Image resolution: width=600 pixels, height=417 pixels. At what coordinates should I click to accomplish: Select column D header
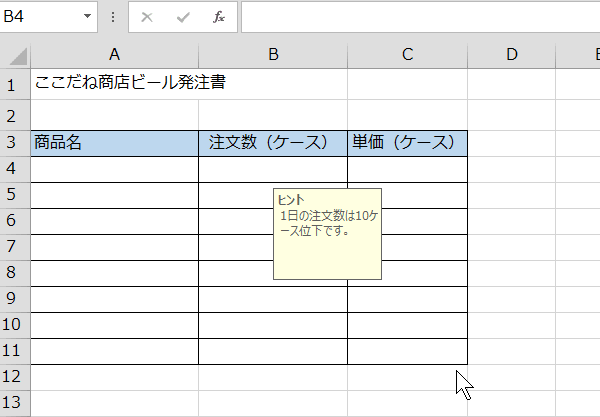click(x=511, y=54)
